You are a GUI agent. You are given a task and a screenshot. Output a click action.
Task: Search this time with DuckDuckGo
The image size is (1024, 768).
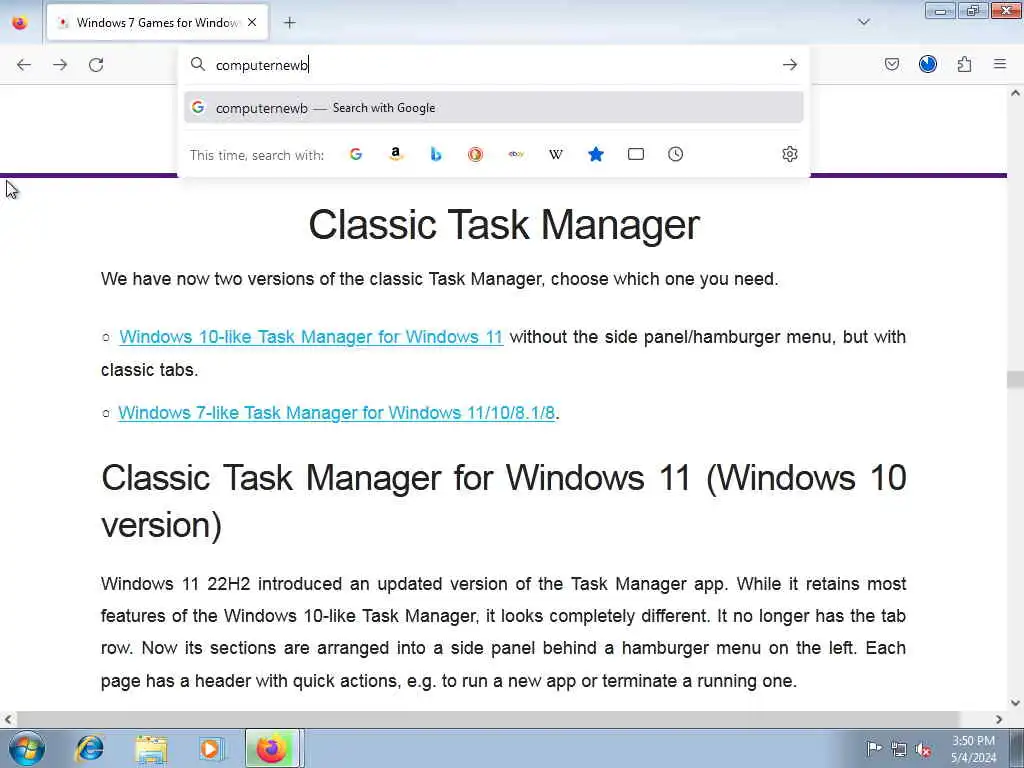(x=475, y=154)
